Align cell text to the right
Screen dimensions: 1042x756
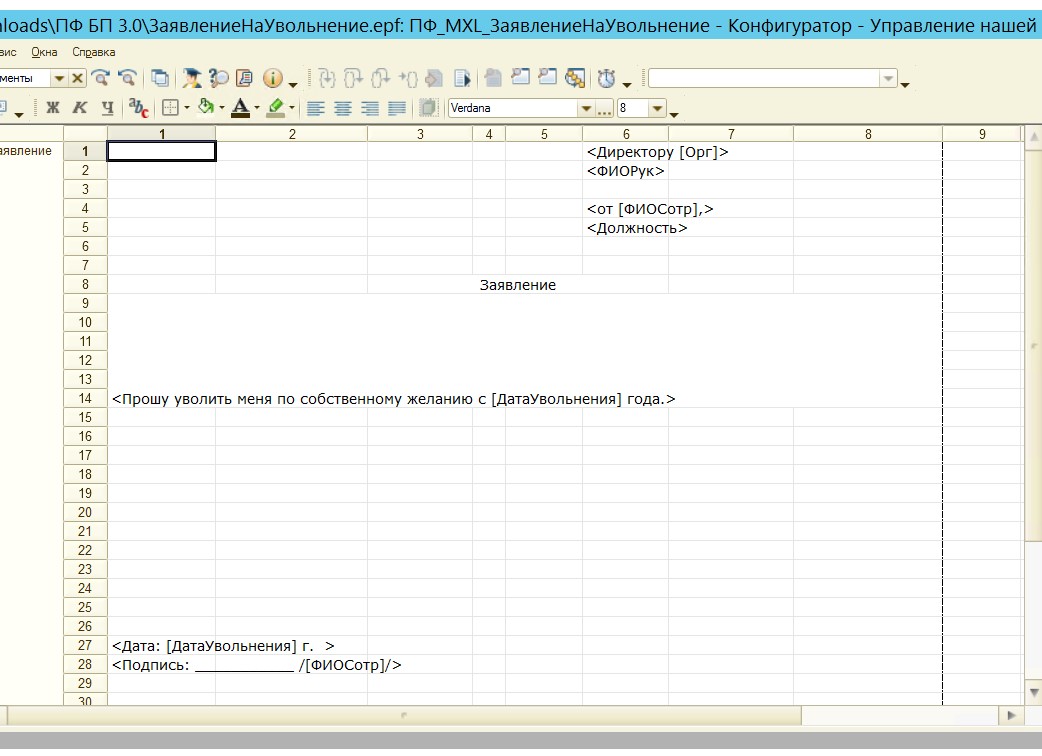[x=370, y=108]
